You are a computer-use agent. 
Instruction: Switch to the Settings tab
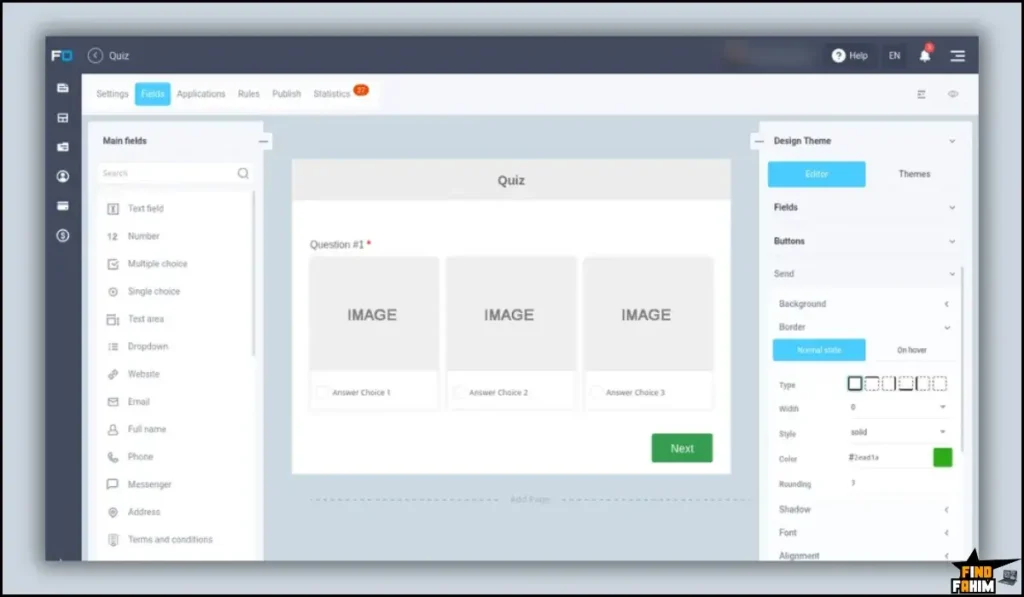[x=112, y=94]
